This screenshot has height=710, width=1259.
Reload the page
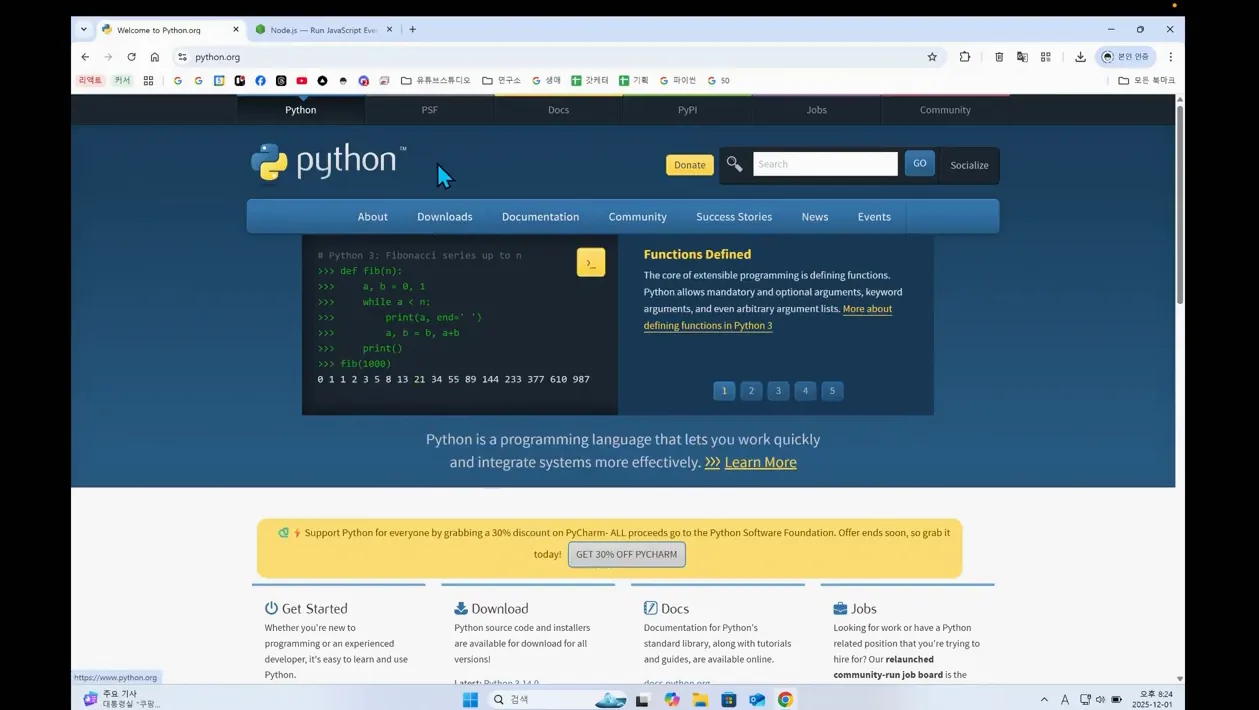click(x=131, y=57)
